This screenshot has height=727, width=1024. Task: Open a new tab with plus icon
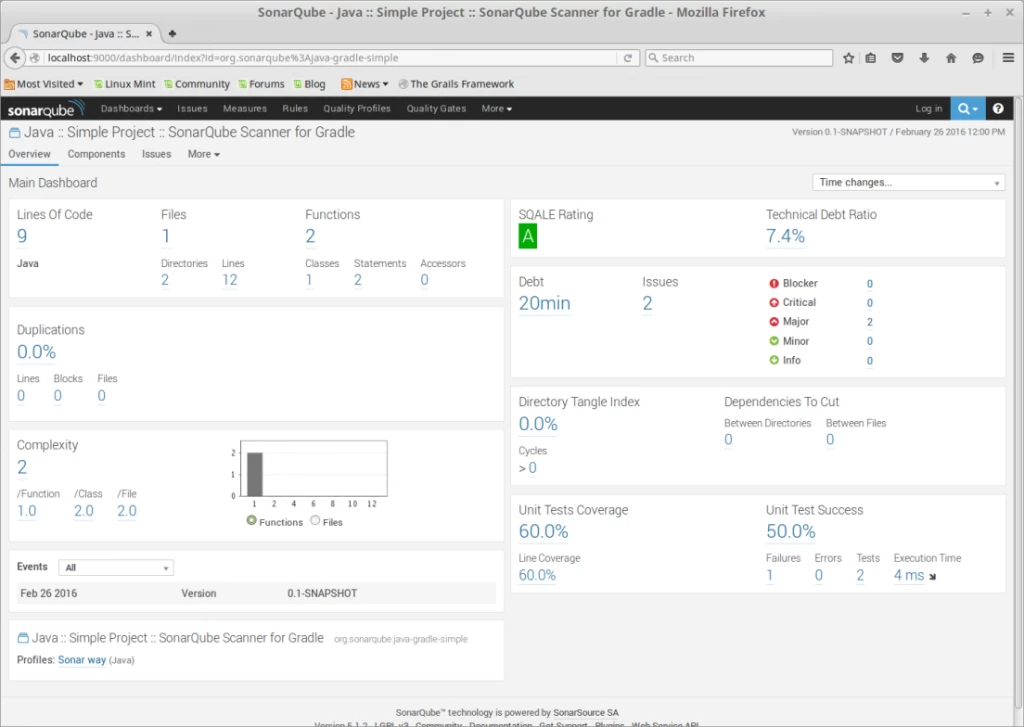point(172,33)
